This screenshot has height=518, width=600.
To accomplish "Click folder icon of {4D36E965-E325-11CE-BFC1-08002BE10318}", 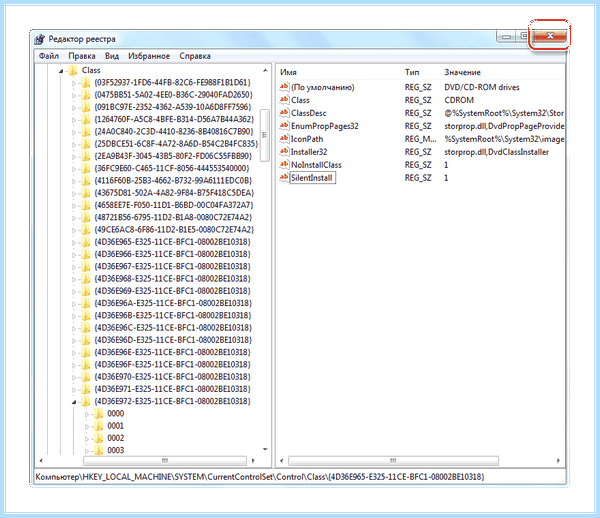I will click(86, 242).
